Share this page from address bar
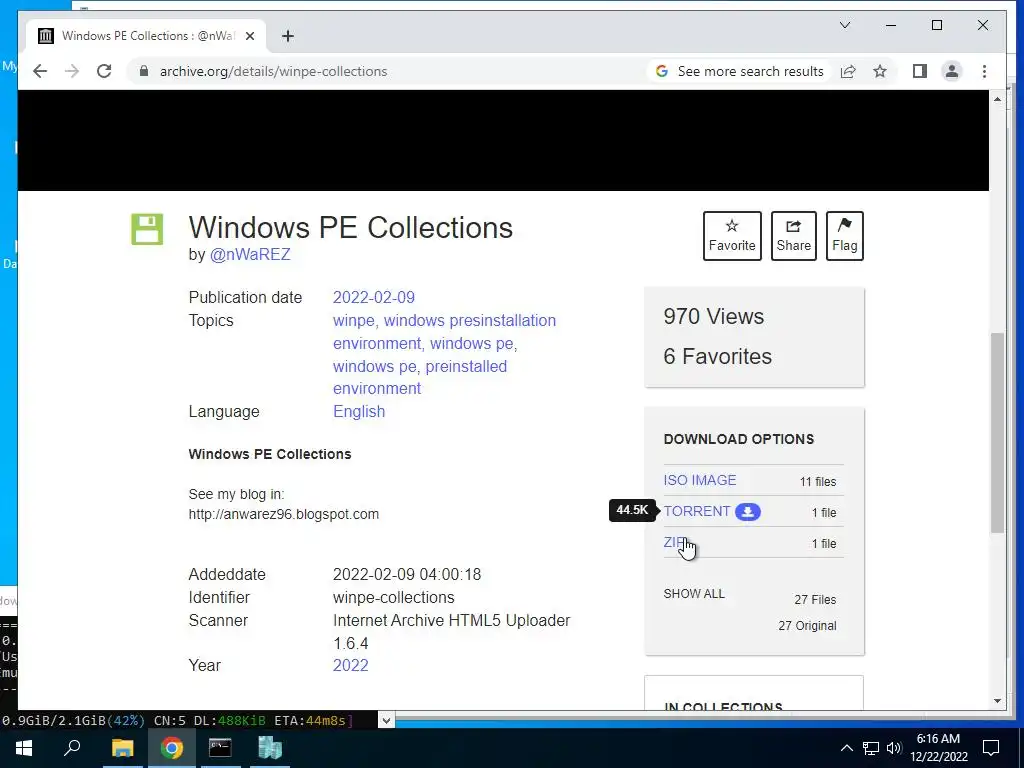This screenshot has height=768, width=1024. (x=848, y=71)
